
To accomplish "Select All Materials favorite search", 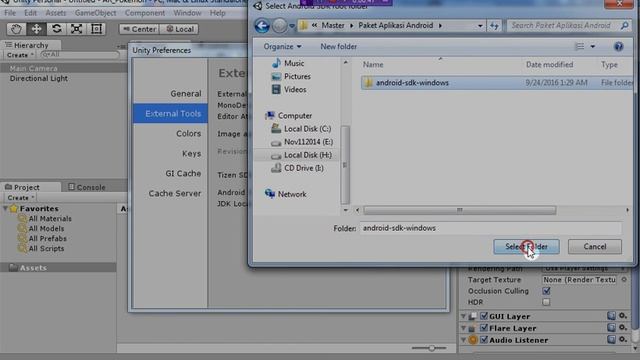I will pyautogui.click(x=50, y=219).
